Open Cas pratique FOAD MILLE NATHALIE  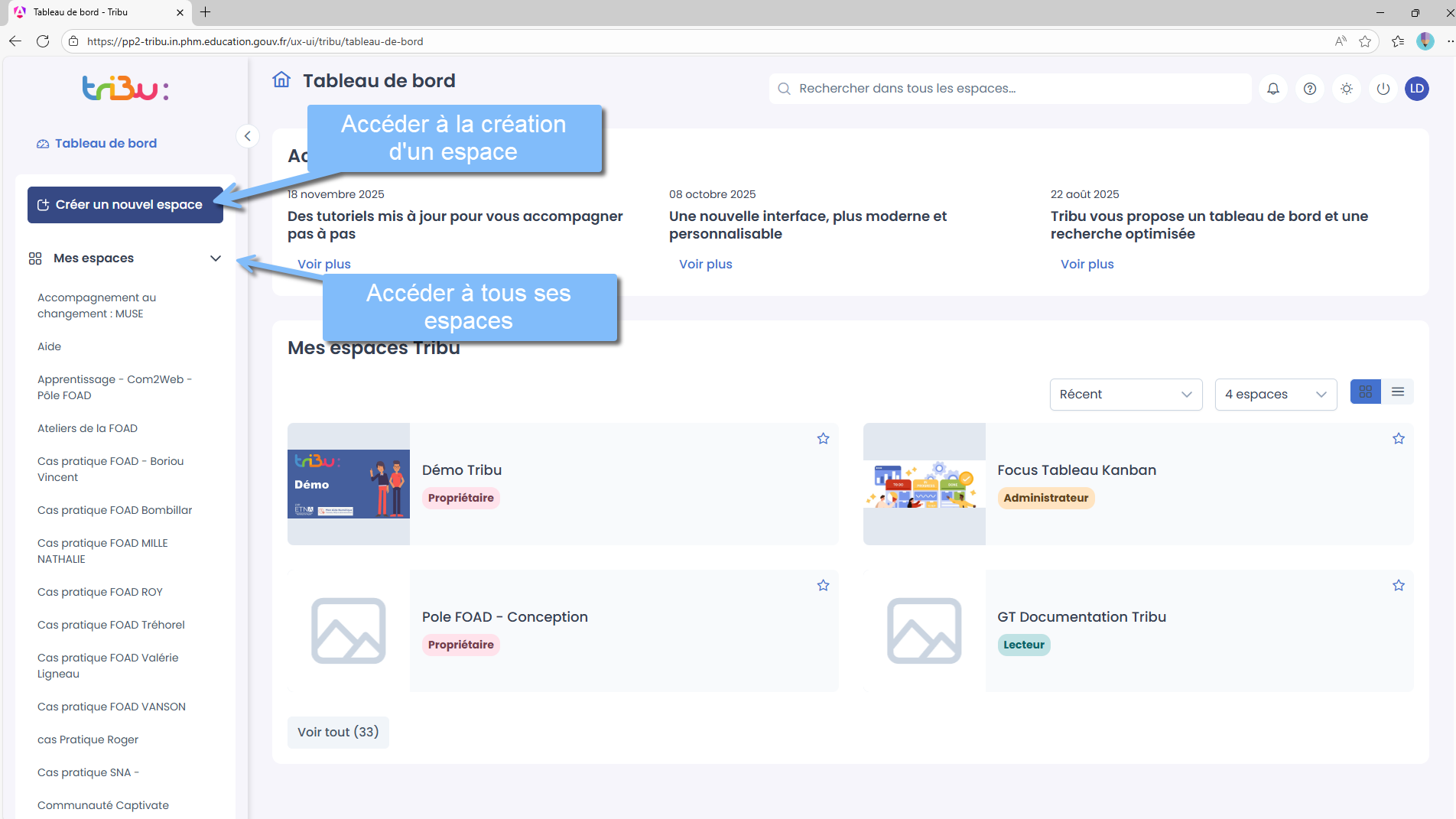(x=102, y=551)
